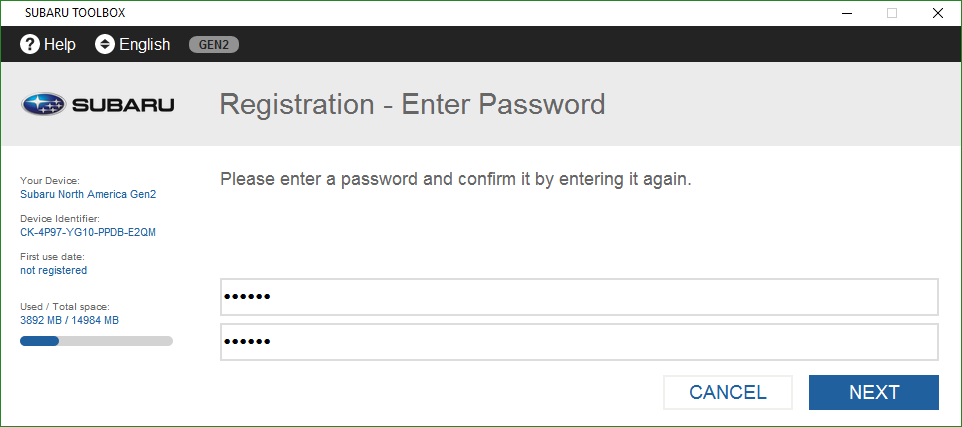
Task: Click the Registration - Enter Password heading
Action: [x=412, y=104]
